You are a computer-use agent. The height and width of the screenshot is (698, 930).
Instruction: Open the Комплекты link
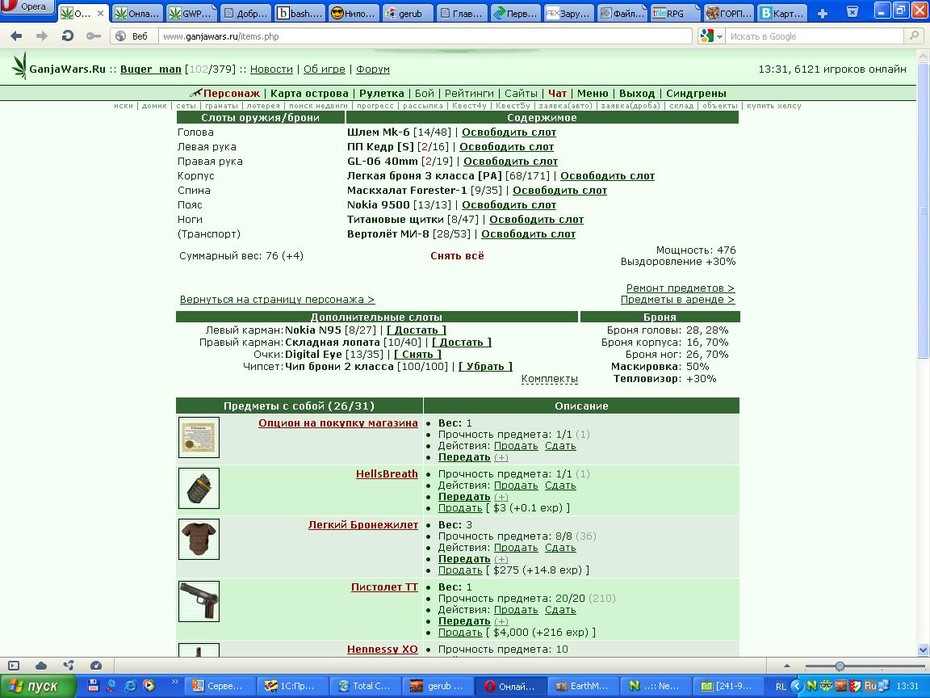tap(549, 378)
